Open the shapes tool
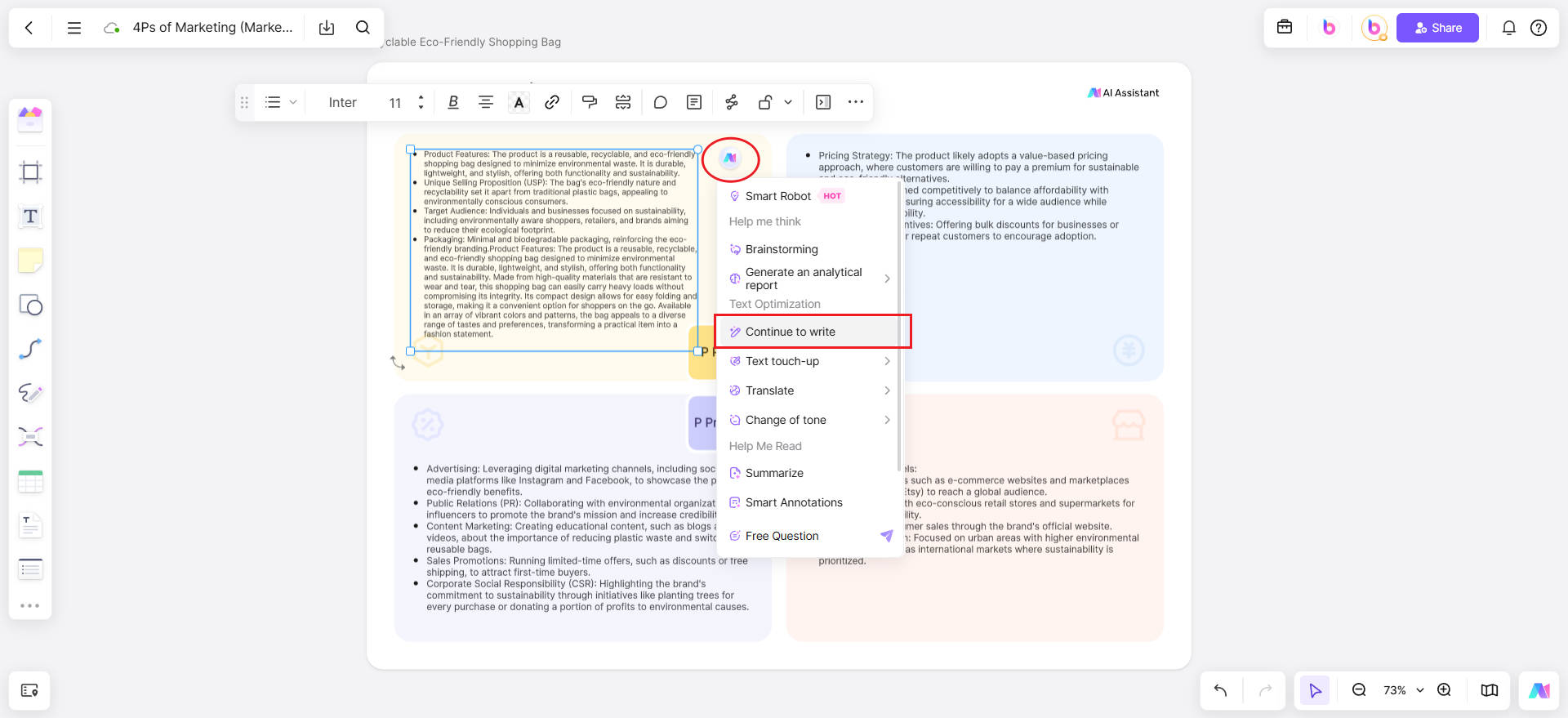Viewport: 1568px width, 718px height. point(30,305)
